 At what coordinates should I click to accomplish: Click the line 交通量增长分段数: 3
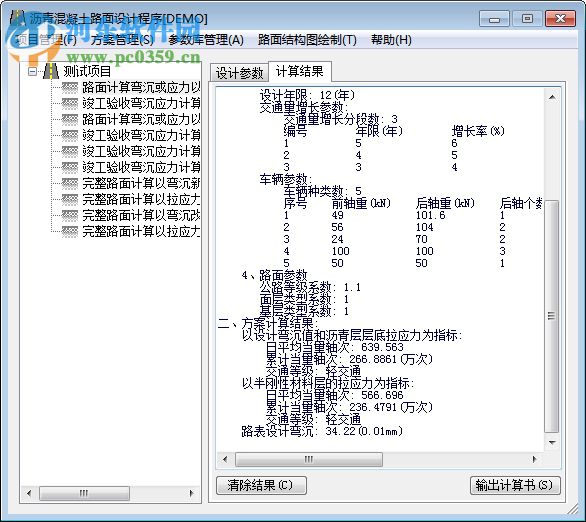[x=340, y=119]
